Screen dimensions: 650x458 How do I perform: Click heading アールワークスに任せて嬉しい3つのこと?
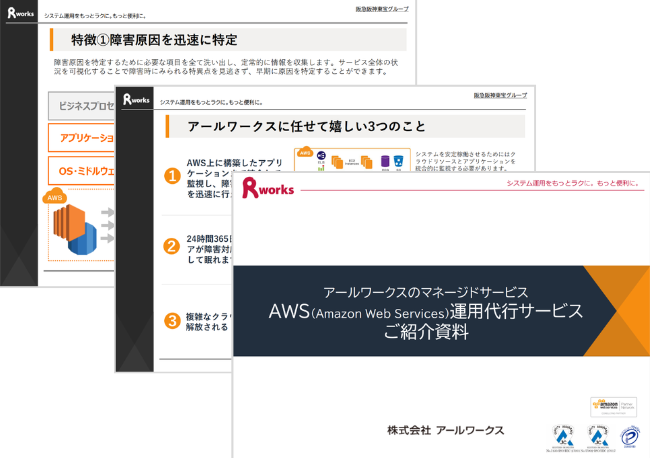click(306, 126)
